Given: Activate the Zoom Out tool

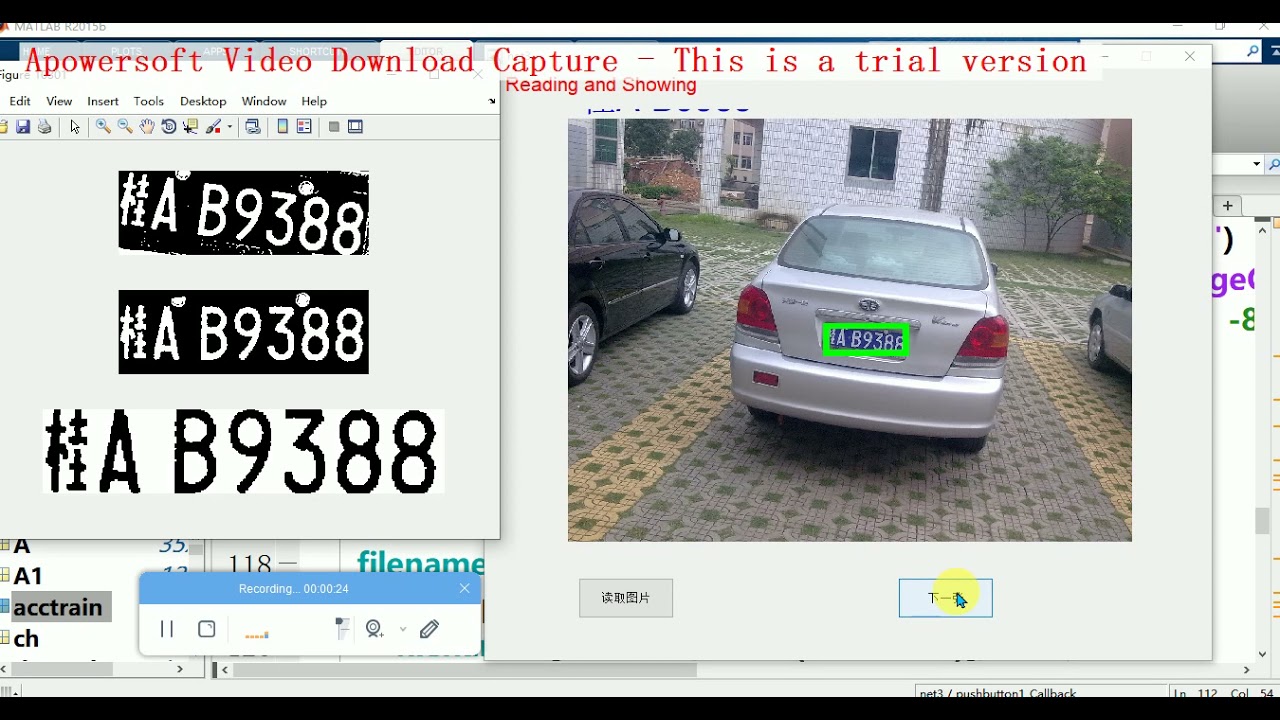Looking at the screenshot, I should pyautogui.click(x=125, y=127).
